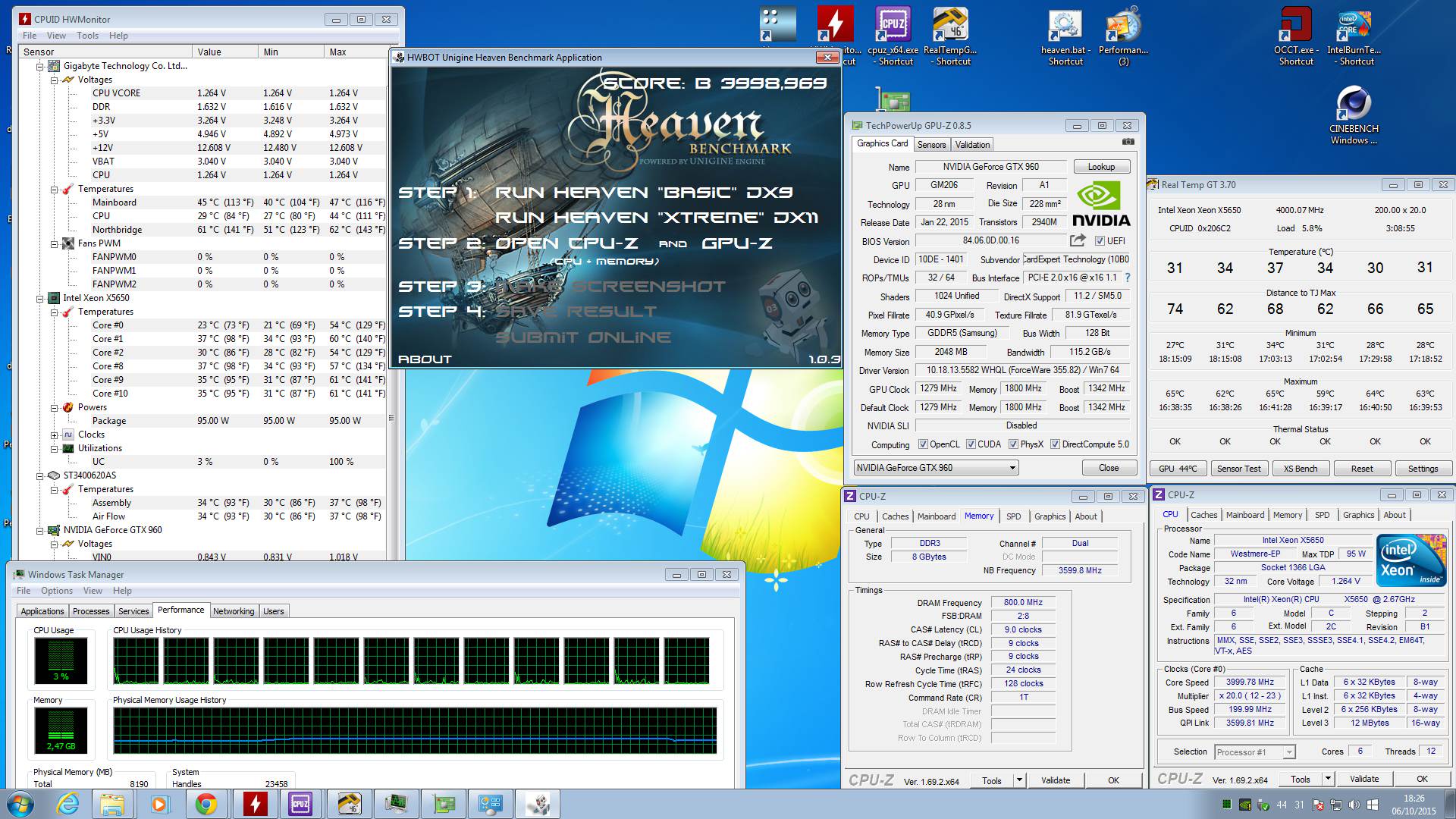Open the SPD tab in CPU-Z Memory window
The height and width of the screenshot is (819, 1456).
pyautogui.click(x=1013, y=516)
